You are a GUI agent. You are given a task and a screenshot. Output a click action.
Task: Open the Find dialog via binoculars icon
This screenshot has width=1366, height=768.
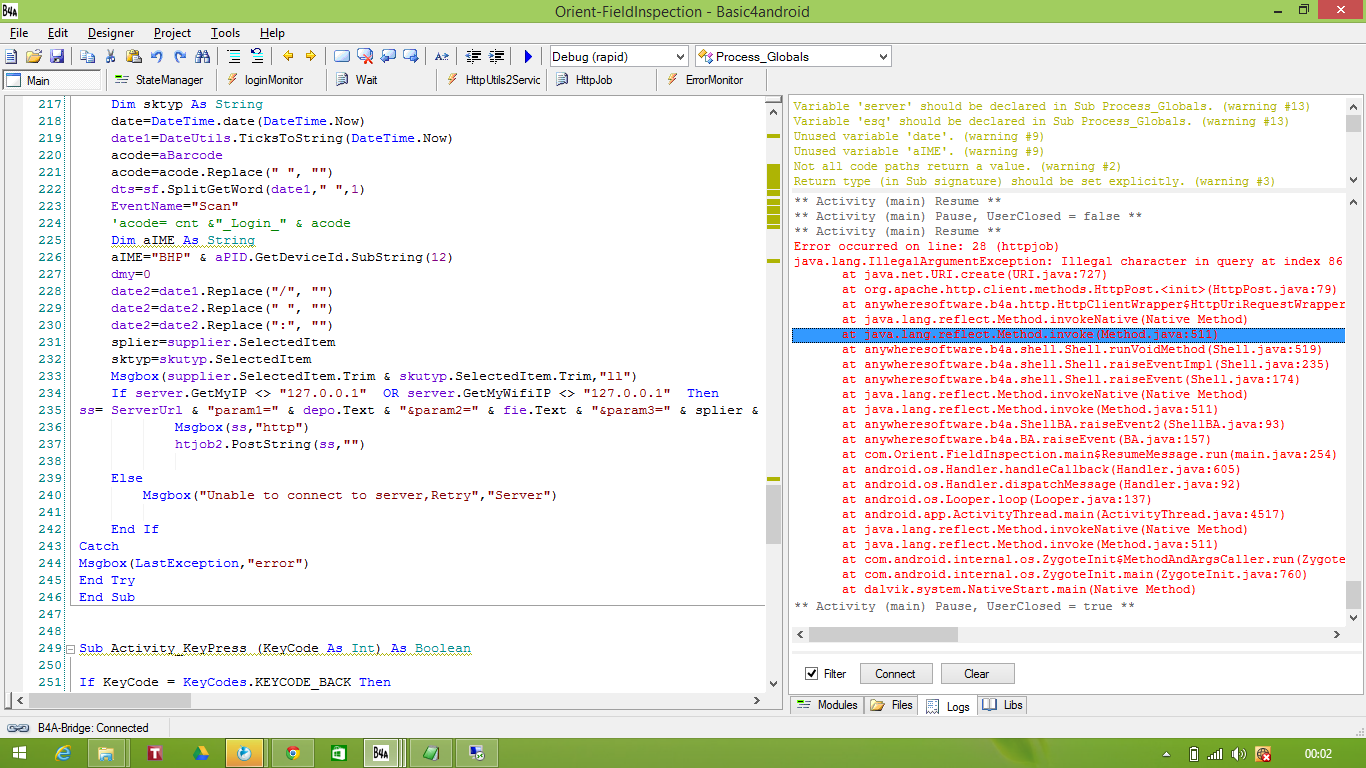[202, 56]
